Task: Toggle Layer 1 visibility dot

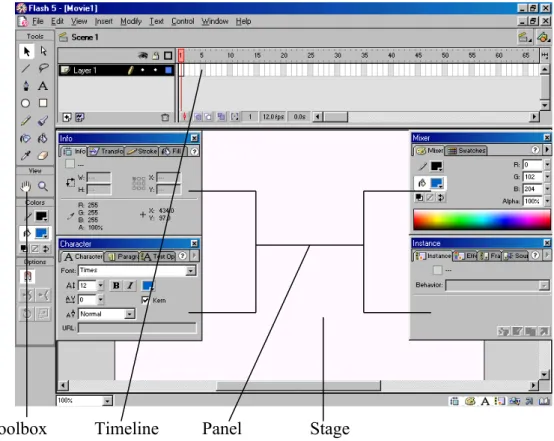Action: click(143, 70)
